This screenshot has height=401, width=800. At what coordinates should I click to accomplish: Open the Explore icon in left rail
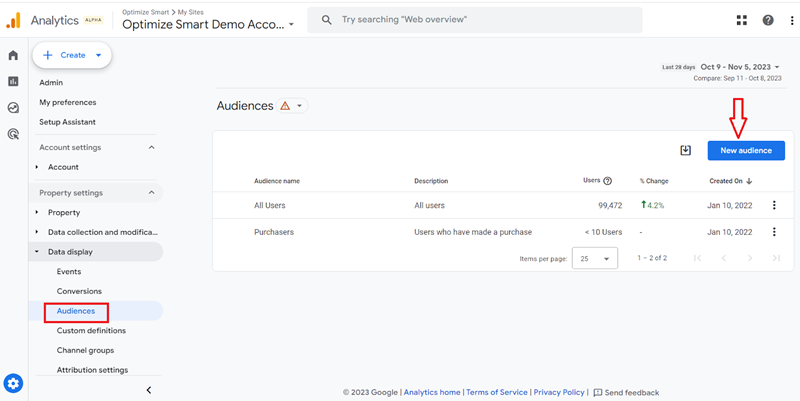point(13,108)
